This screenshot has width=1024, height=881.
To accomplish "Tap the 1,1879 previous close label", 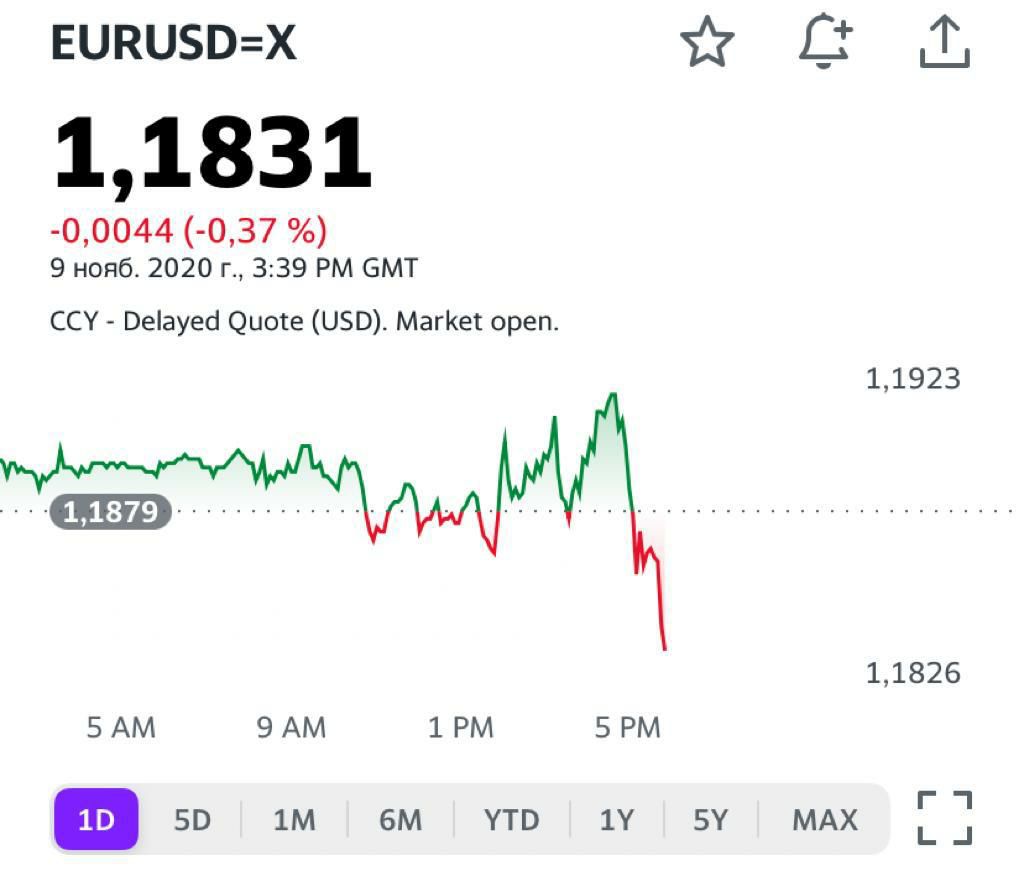I will [x=110, y=512].
